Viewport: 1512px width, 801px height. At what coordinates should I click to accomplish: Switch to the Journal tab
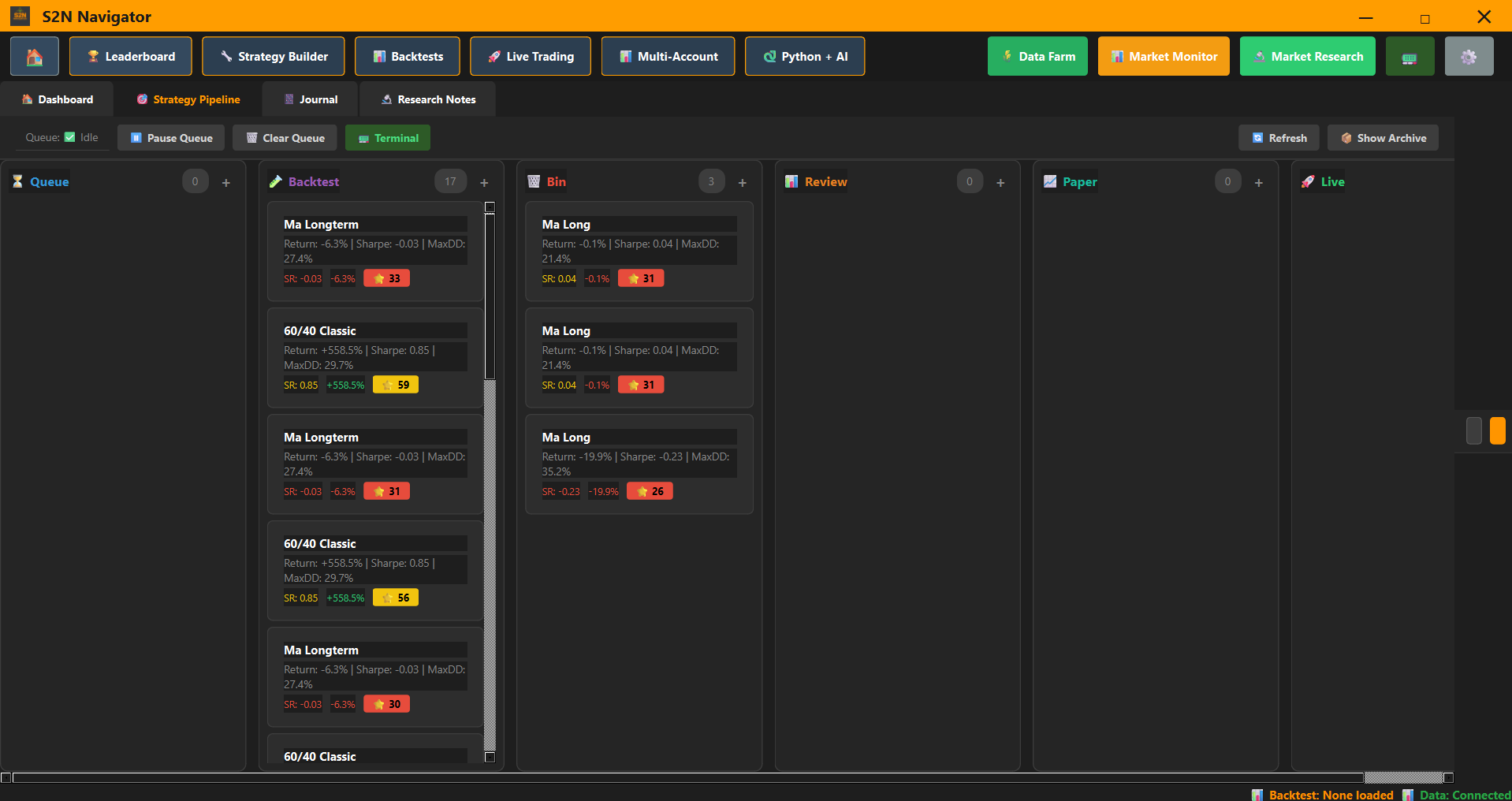pyautogui.click(x=311, y=99)
